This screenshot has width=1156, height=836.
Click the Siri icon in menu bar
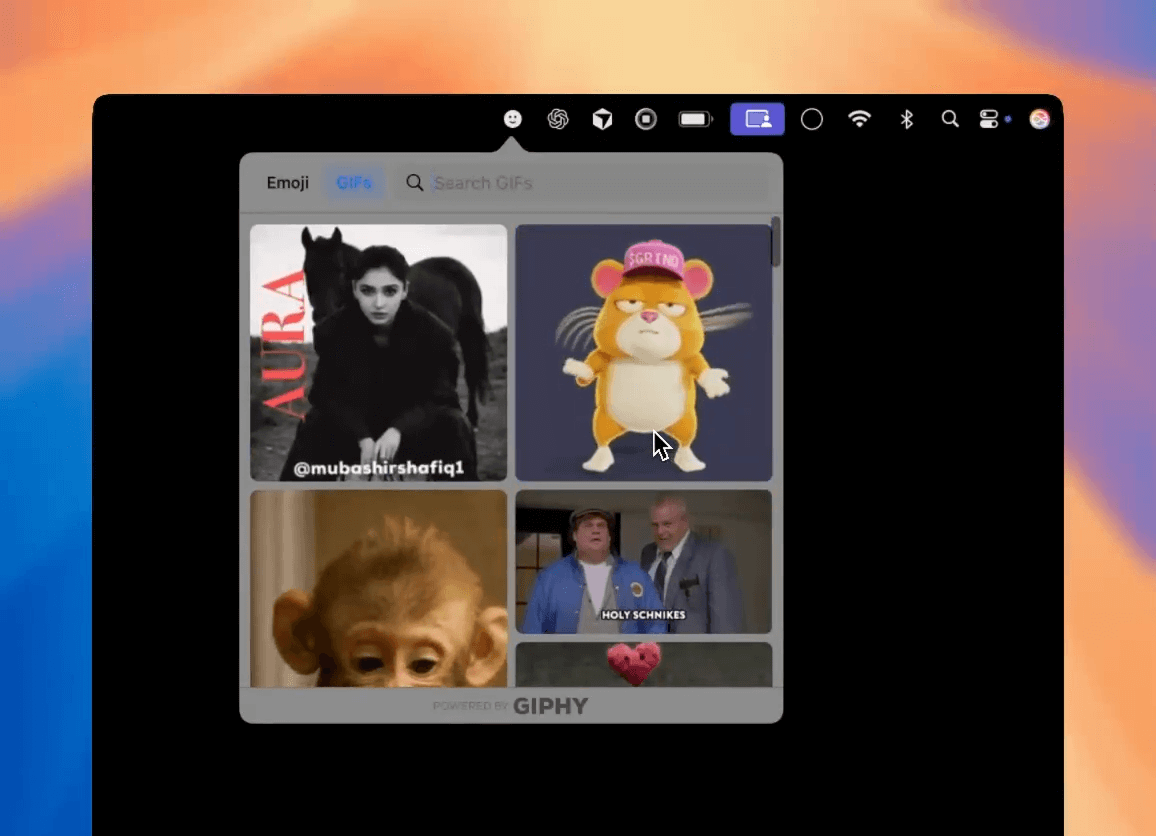(1040, 119)
